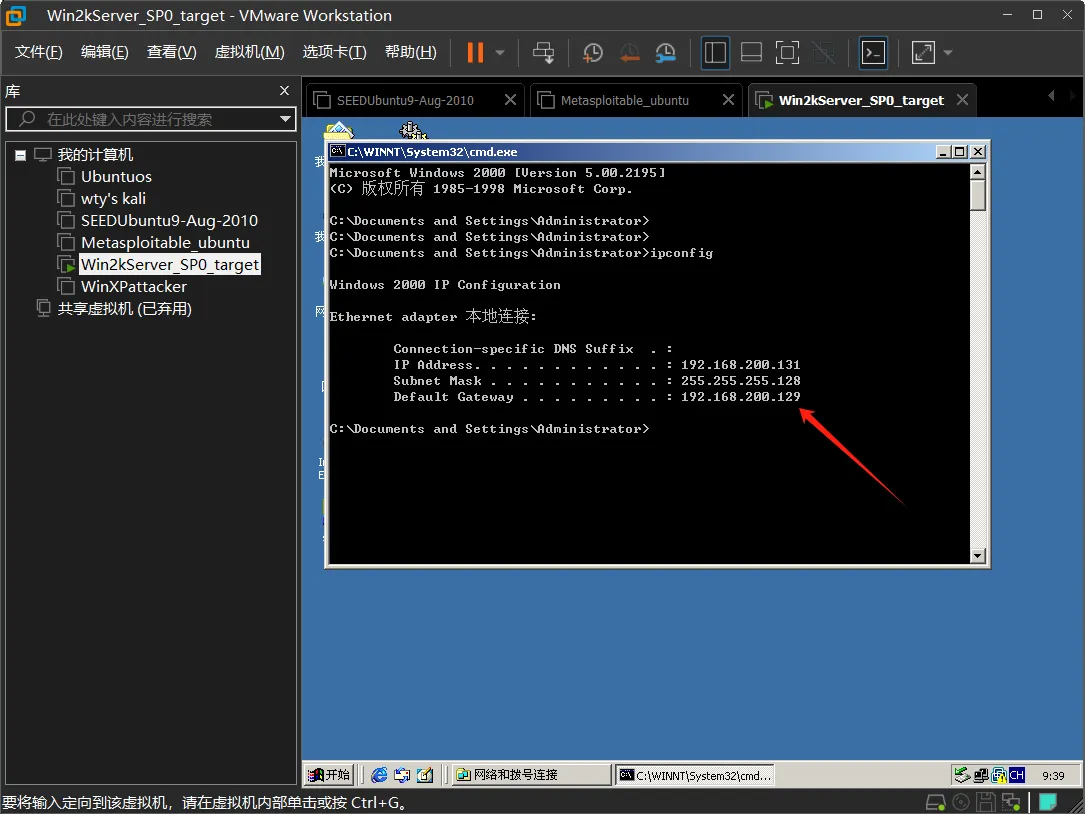Toggle the console view button

tap(873, 53)
